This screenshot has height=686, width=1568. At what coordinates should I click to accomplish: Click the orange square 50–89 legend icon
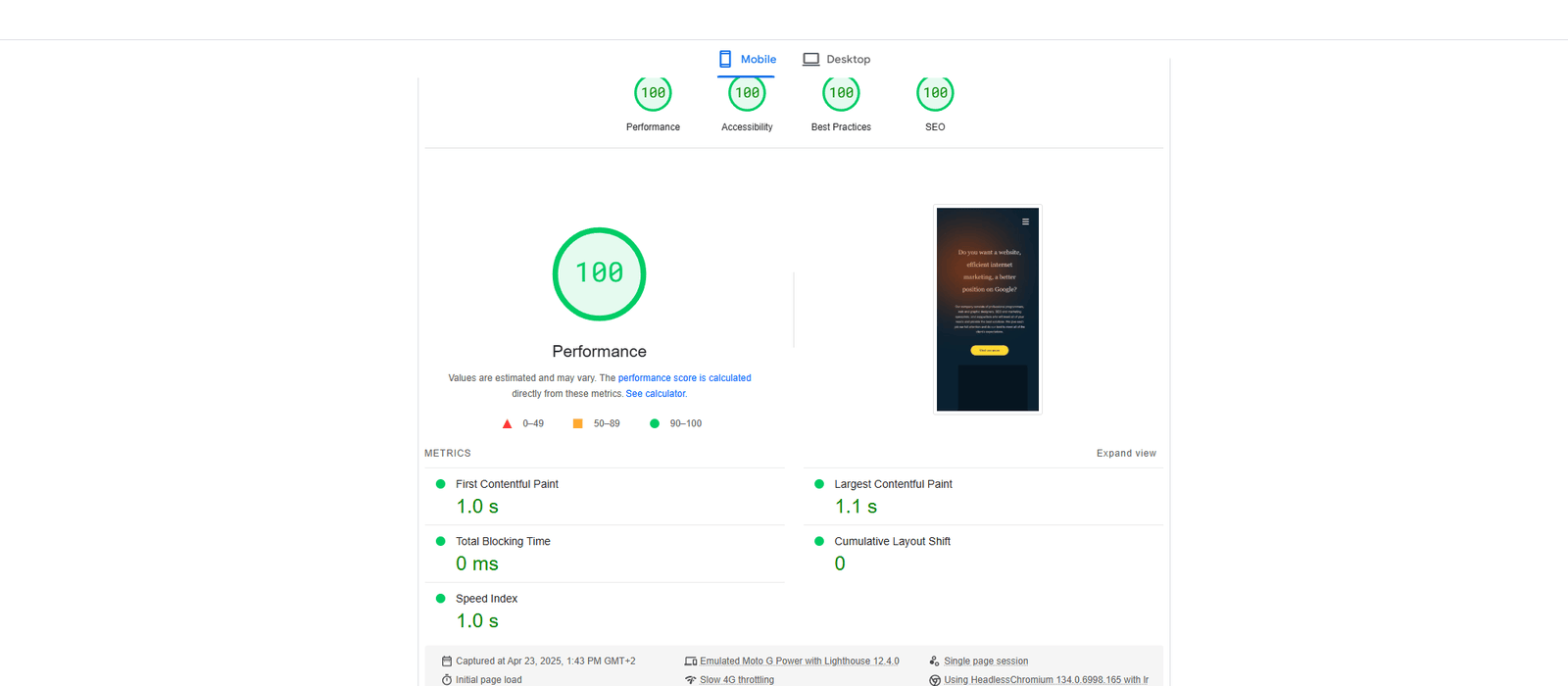[x=577, y=423]
